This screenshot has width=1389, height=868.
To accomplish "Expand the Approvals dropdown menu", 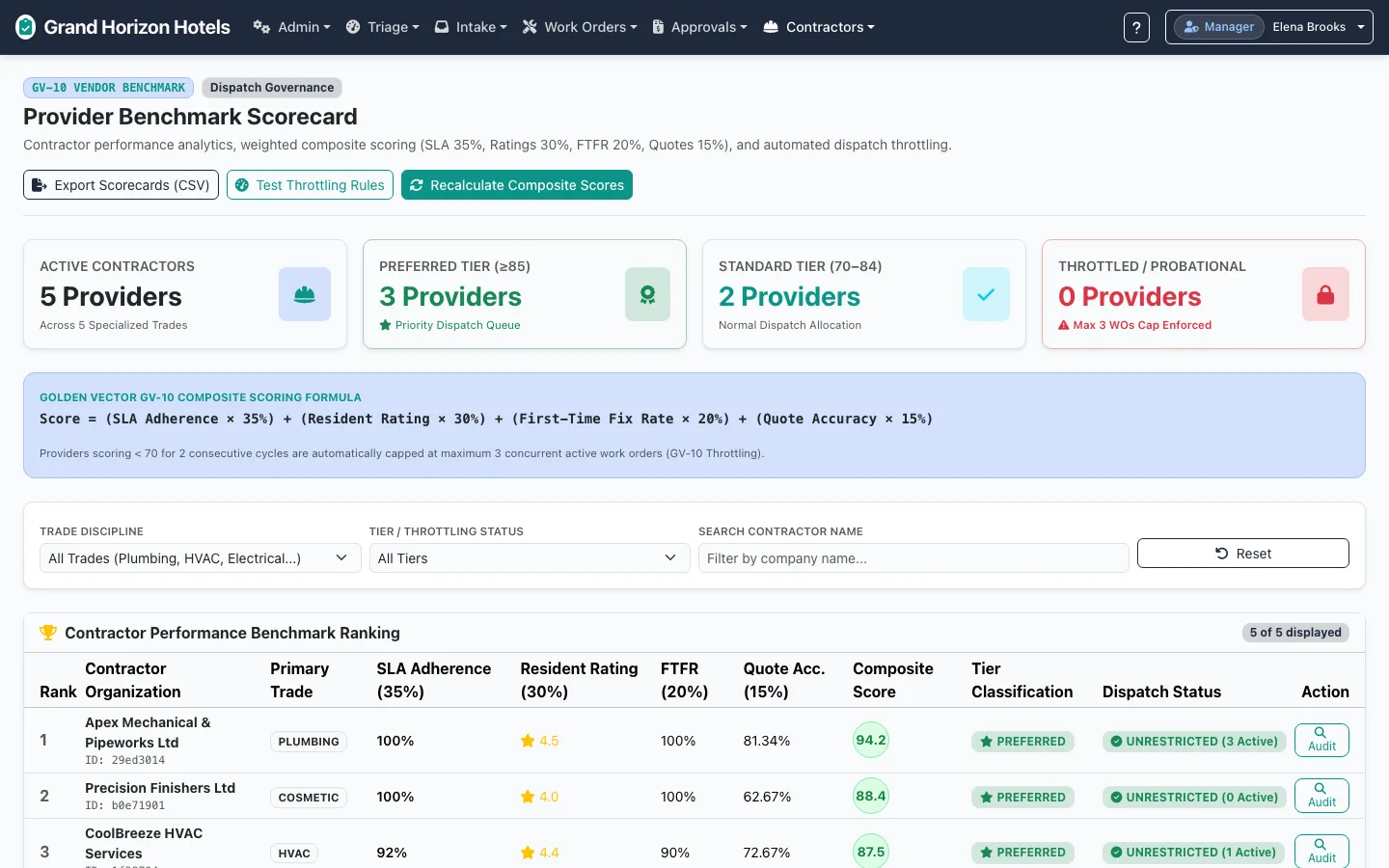I will click(699, 27).
